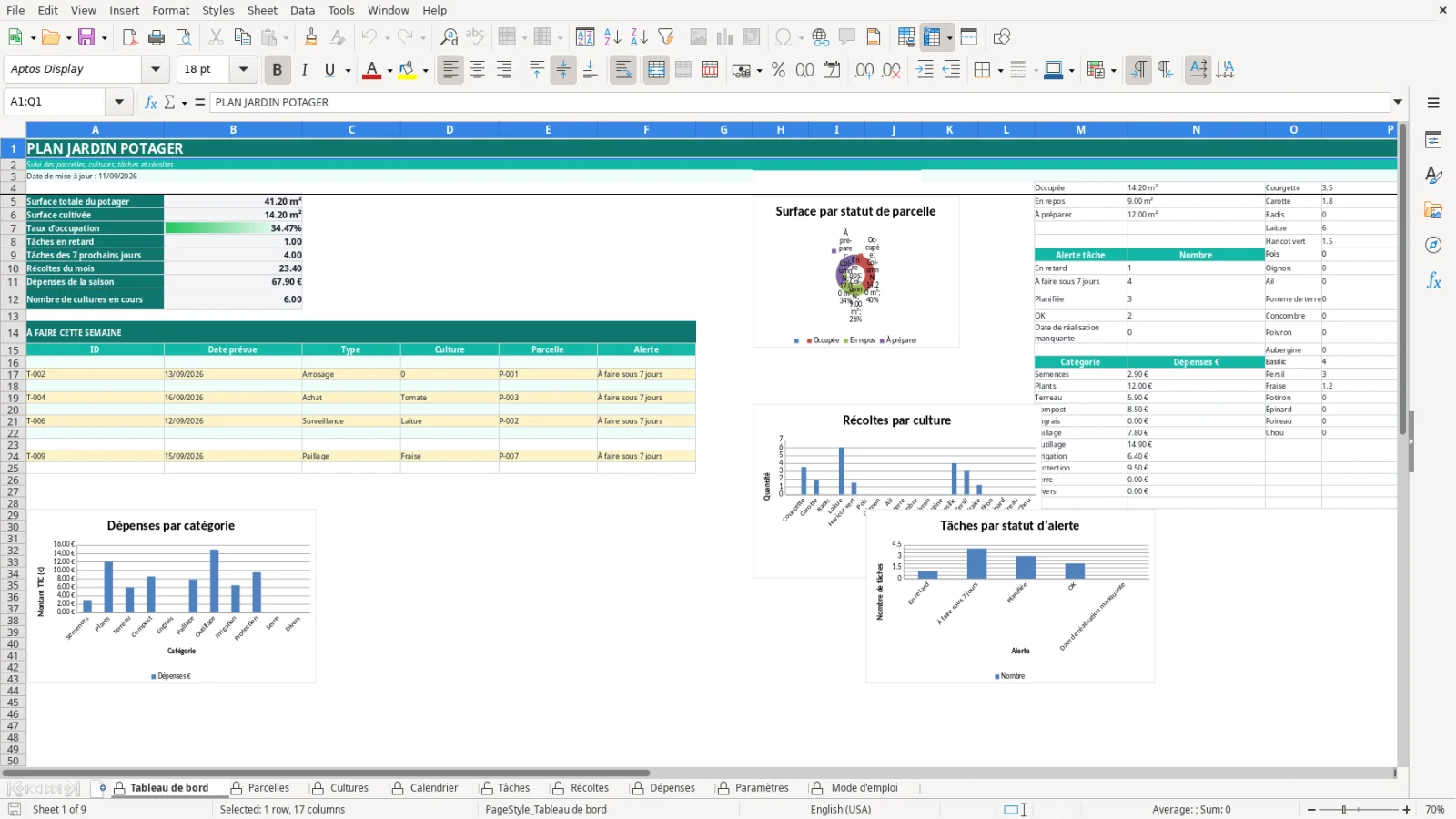Format as percent with the % icon

click(x=778, y=69)
